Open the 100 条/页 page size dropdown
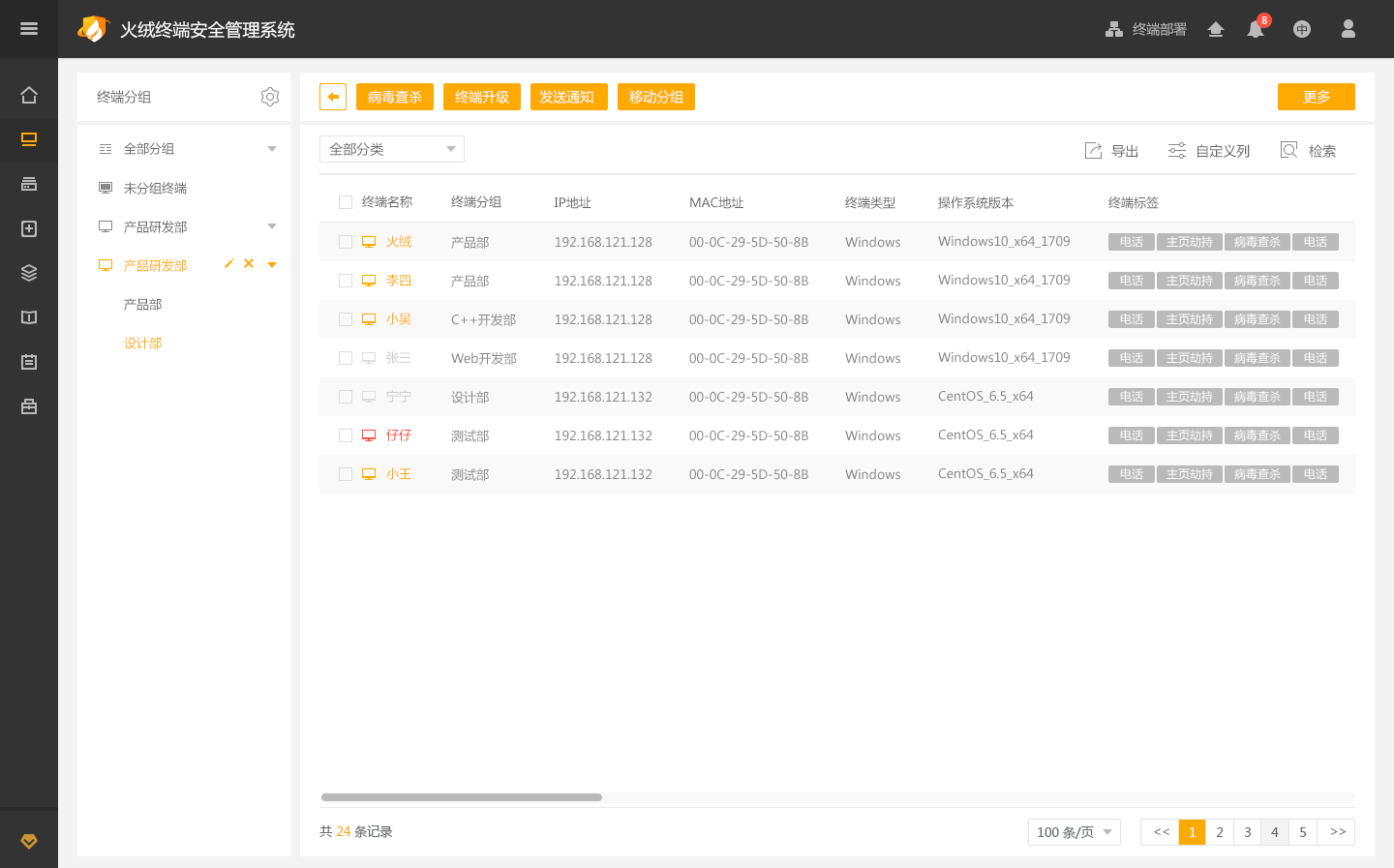 (1074, 832)
